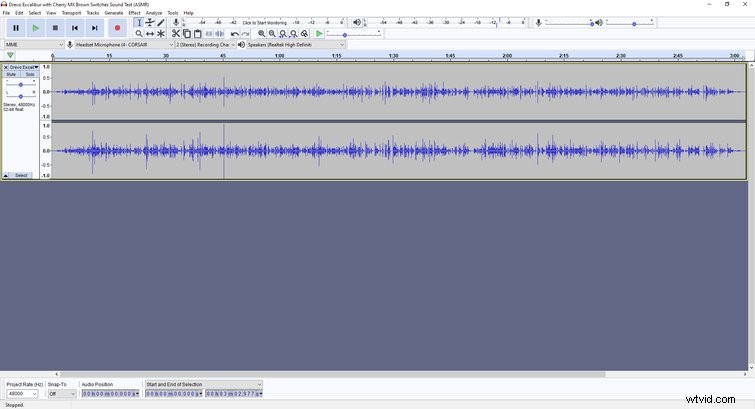Skip to the start of the track
The width and height of the screenshot is (755, 409).
tap(75, 28)
